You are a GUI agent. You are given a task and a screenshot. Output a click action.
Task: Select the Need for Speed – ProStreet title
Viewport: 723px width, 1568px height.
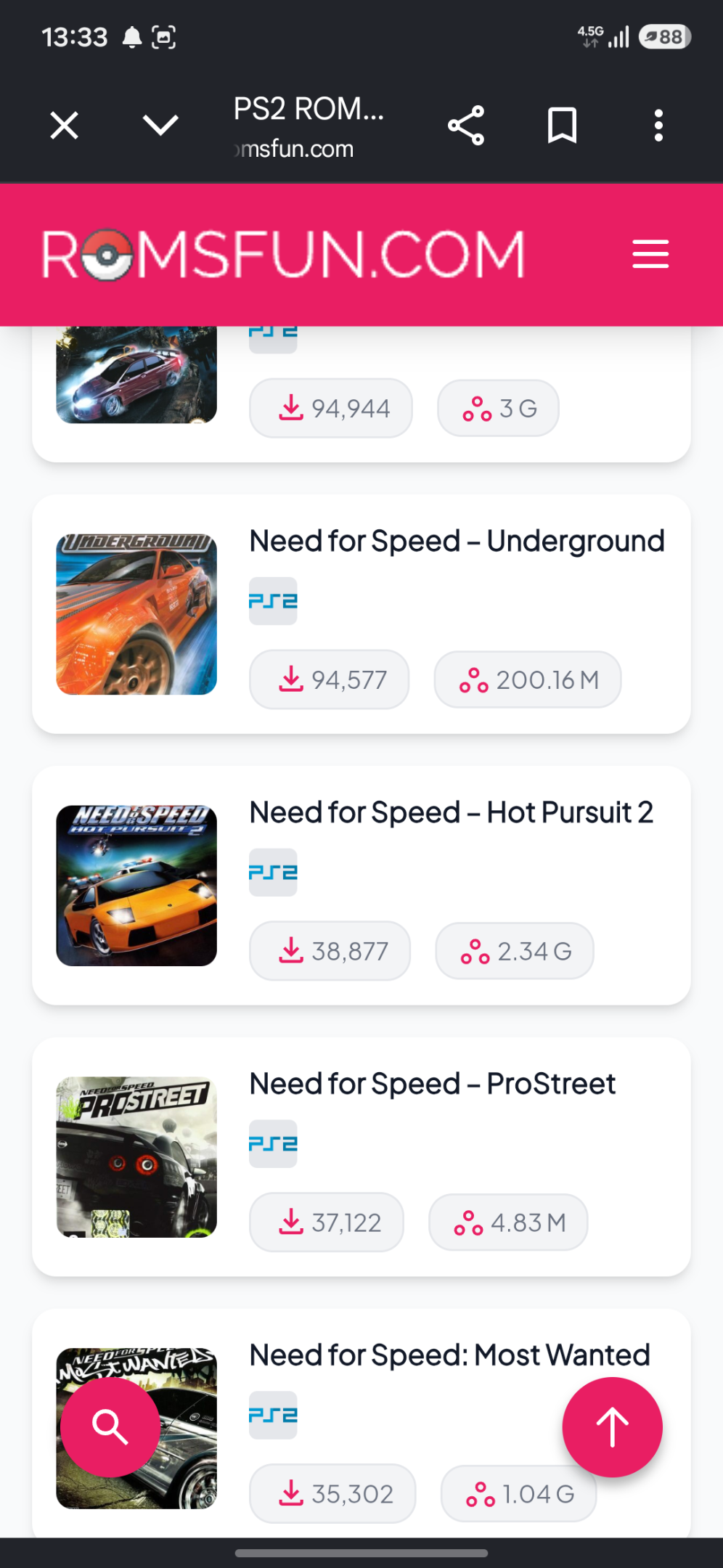(432, 1084)
